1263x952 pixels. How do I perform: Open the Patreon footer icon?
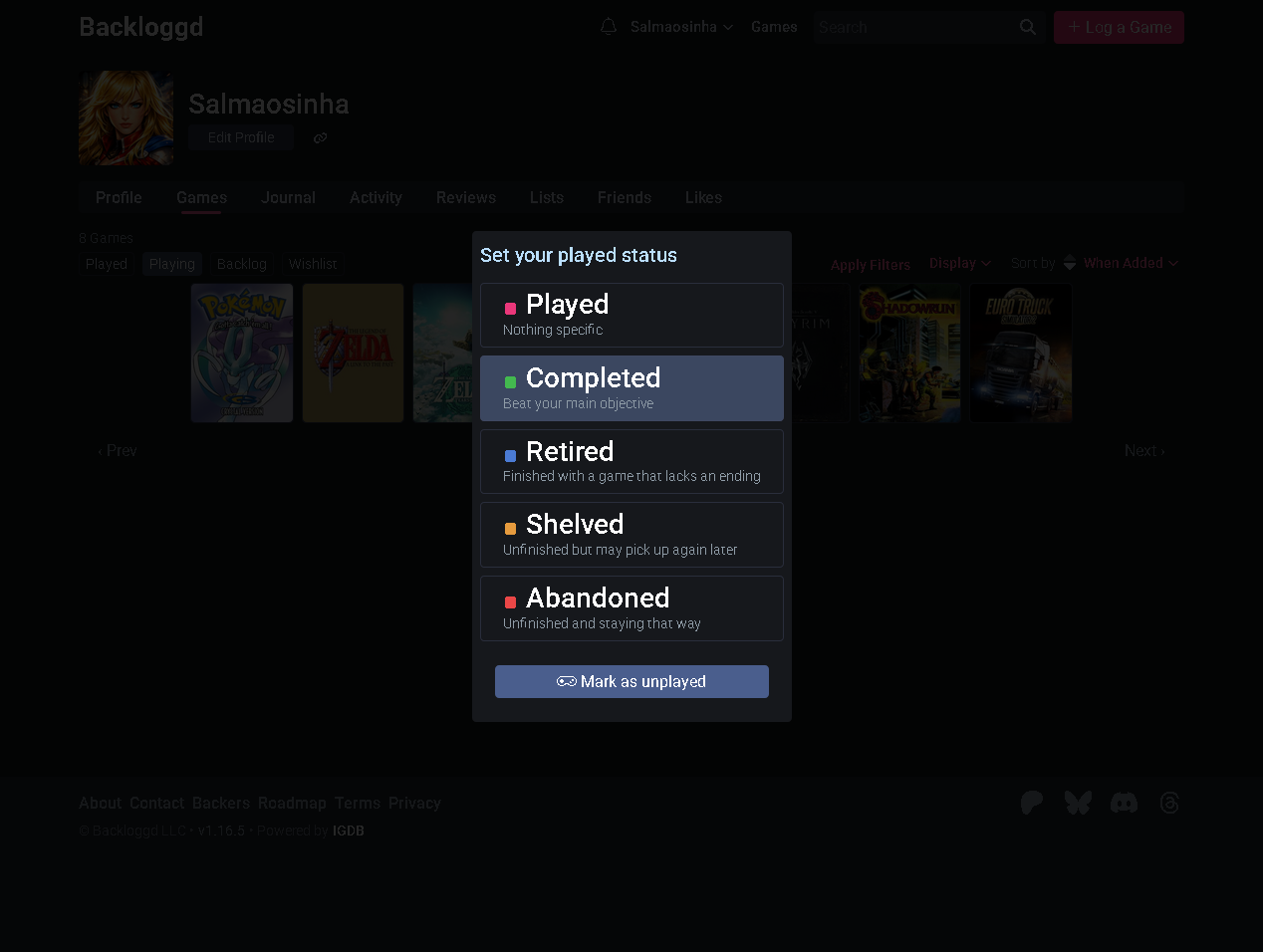[1032, 803]
